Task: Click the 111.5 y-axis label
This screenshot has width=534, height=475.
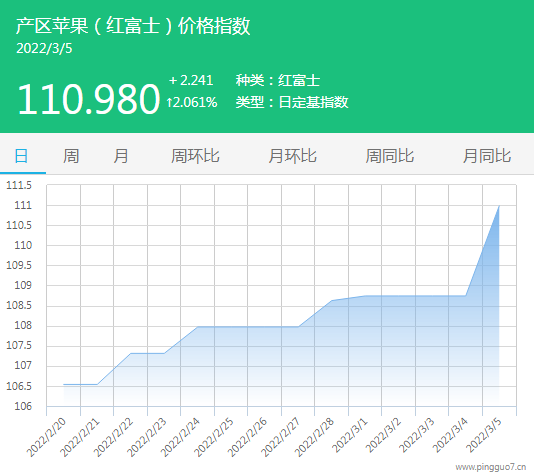Action: tap(19, 185)
